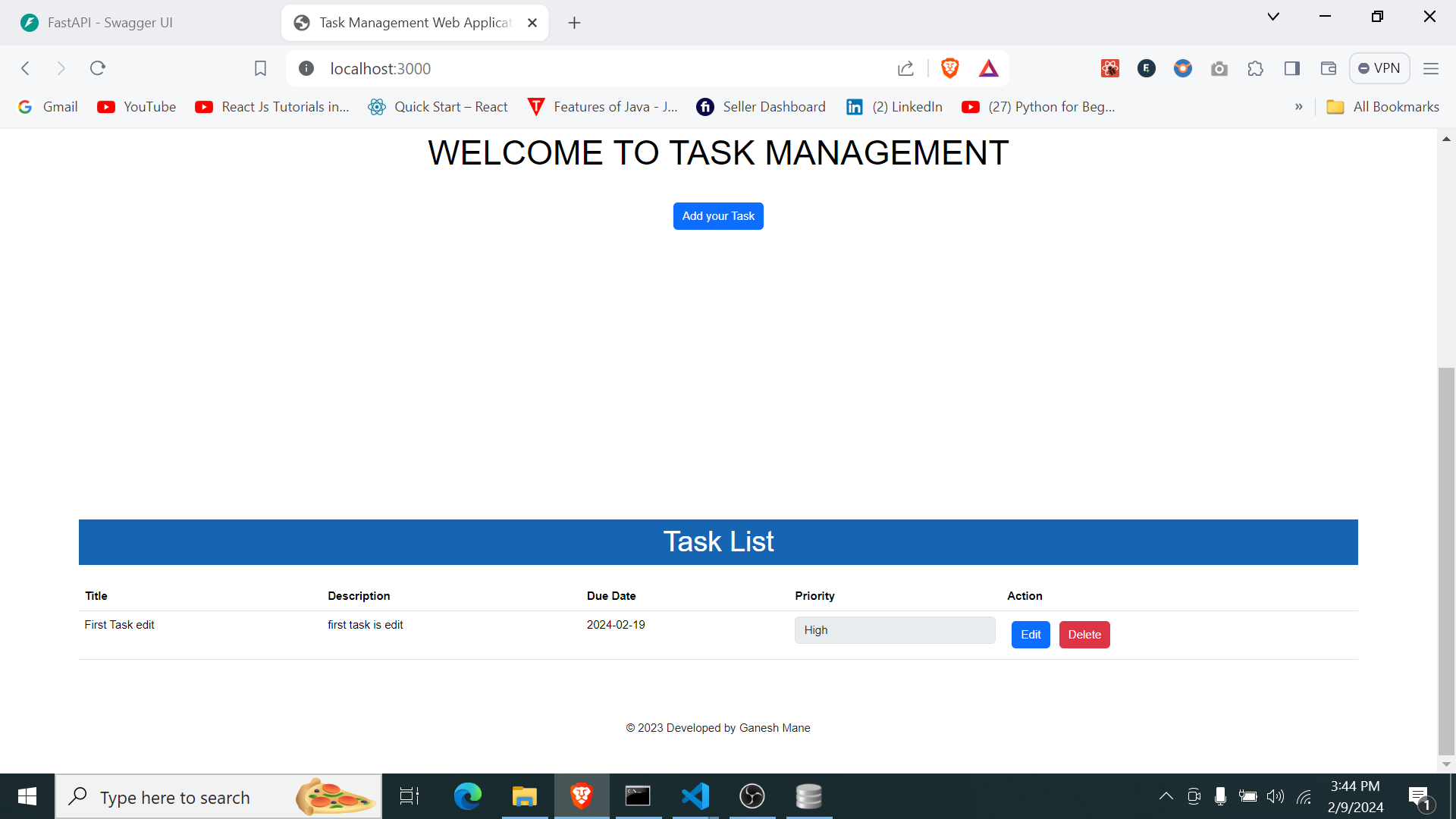
Task: Open YouTube bookmark
Action: (x=136, y=107)
